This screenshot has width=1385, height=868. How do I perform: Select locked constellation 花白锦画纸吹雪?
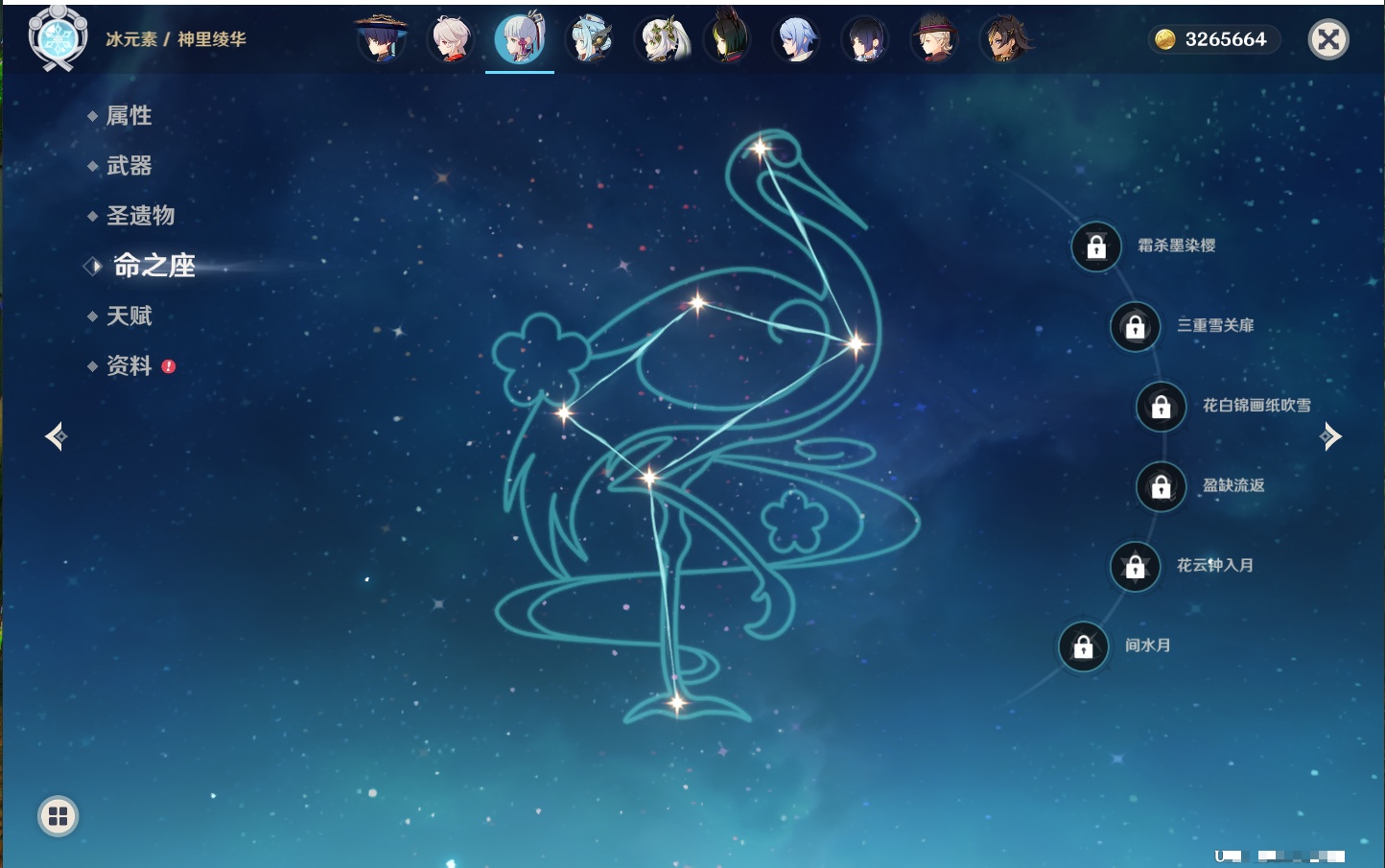(1161, 406)
